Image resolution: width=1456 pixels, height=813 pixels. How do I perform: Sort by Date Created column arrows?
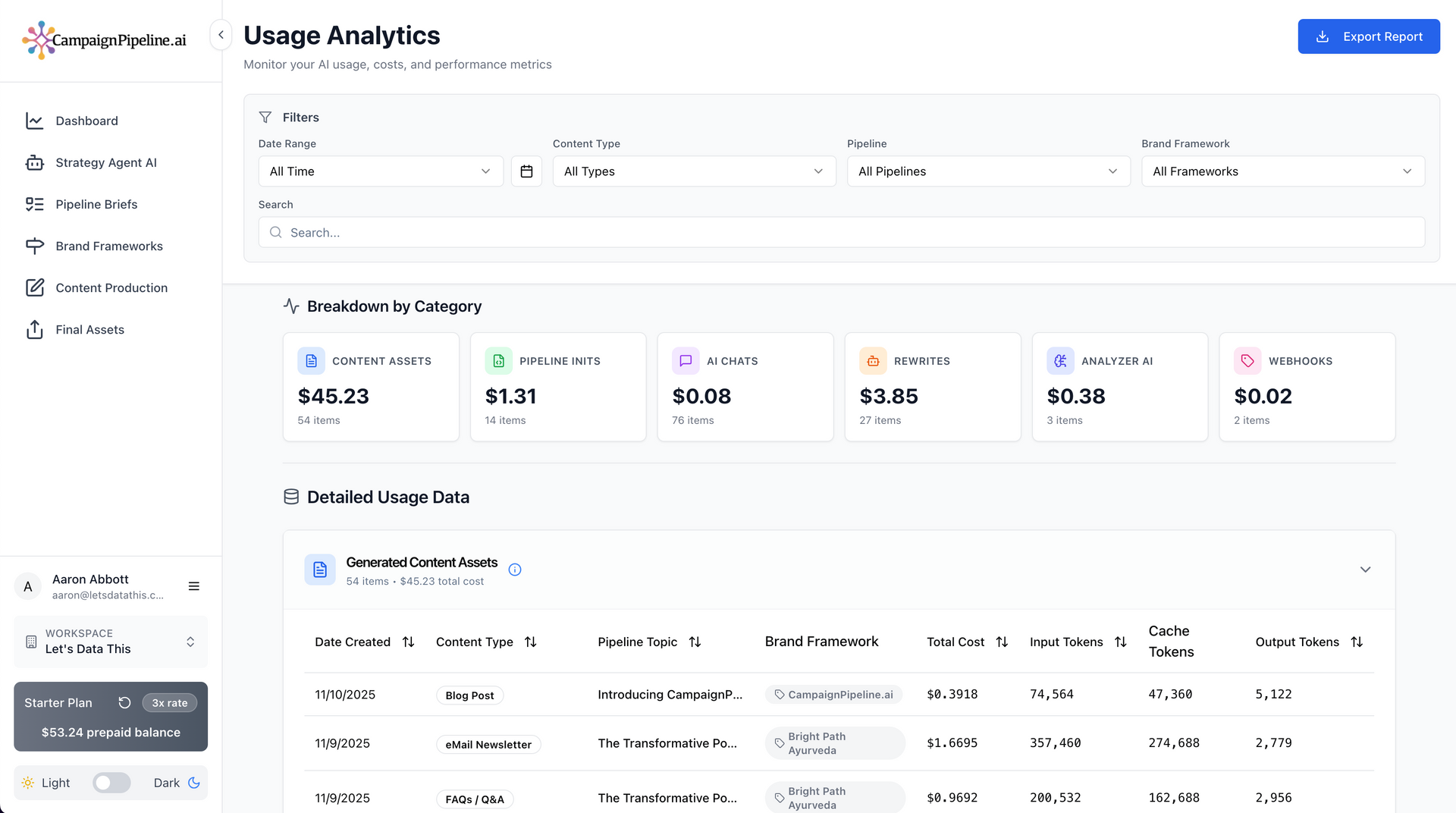[408, 642]
